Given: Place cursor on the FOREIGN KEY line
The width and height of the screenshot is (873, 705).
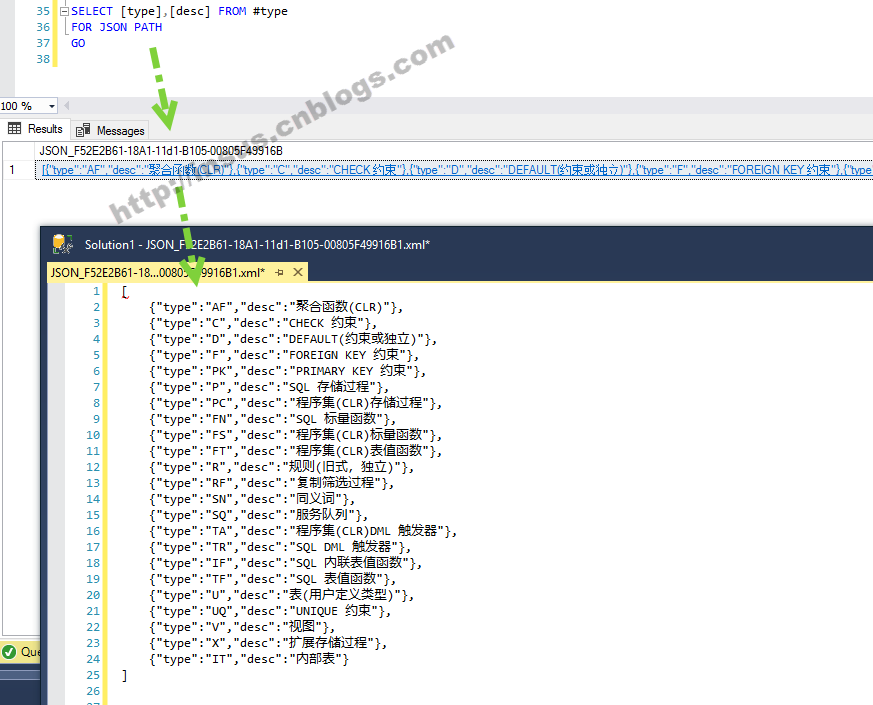Looking at the screenshot, I should [x=284, y=355].
